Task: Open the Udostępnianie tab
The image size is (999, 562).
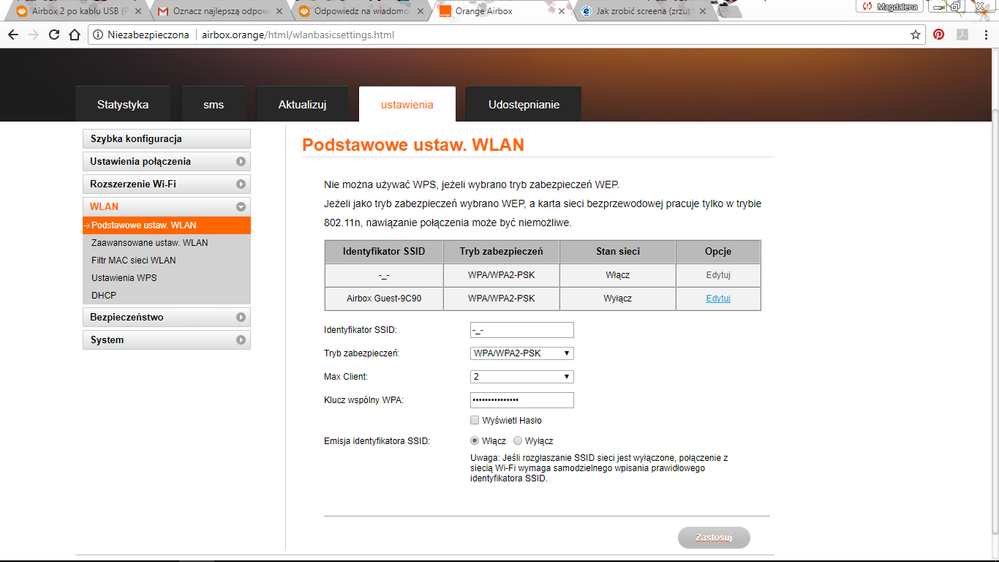Action: 524,104
